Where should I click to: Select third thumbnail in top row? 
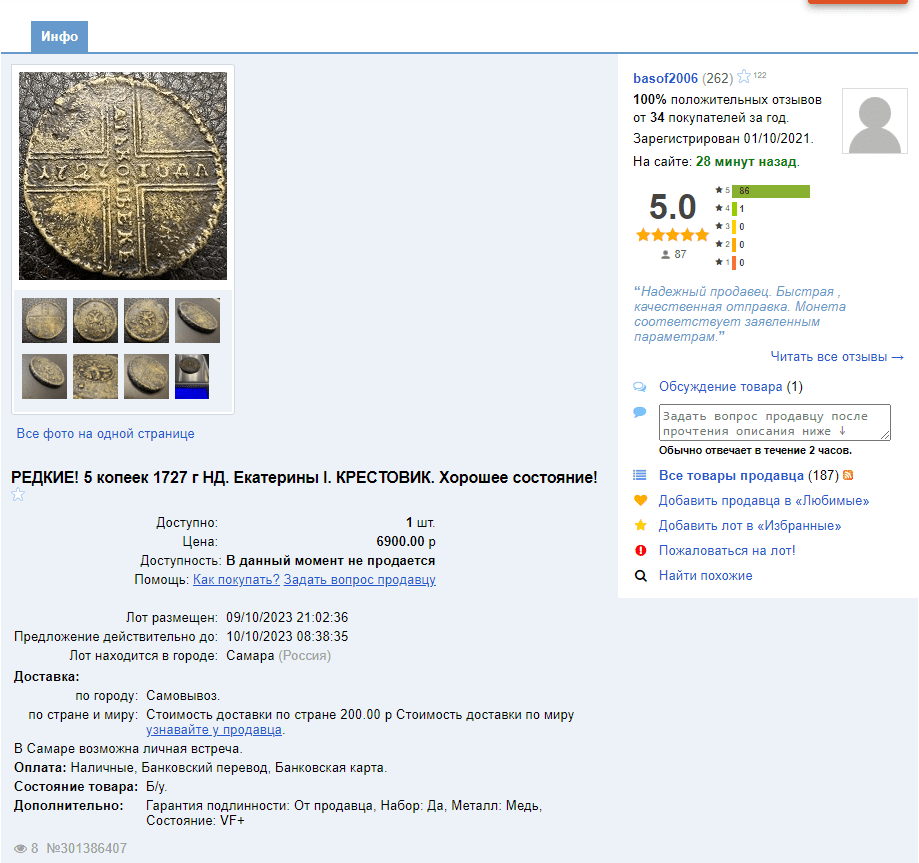pos(147,320)
